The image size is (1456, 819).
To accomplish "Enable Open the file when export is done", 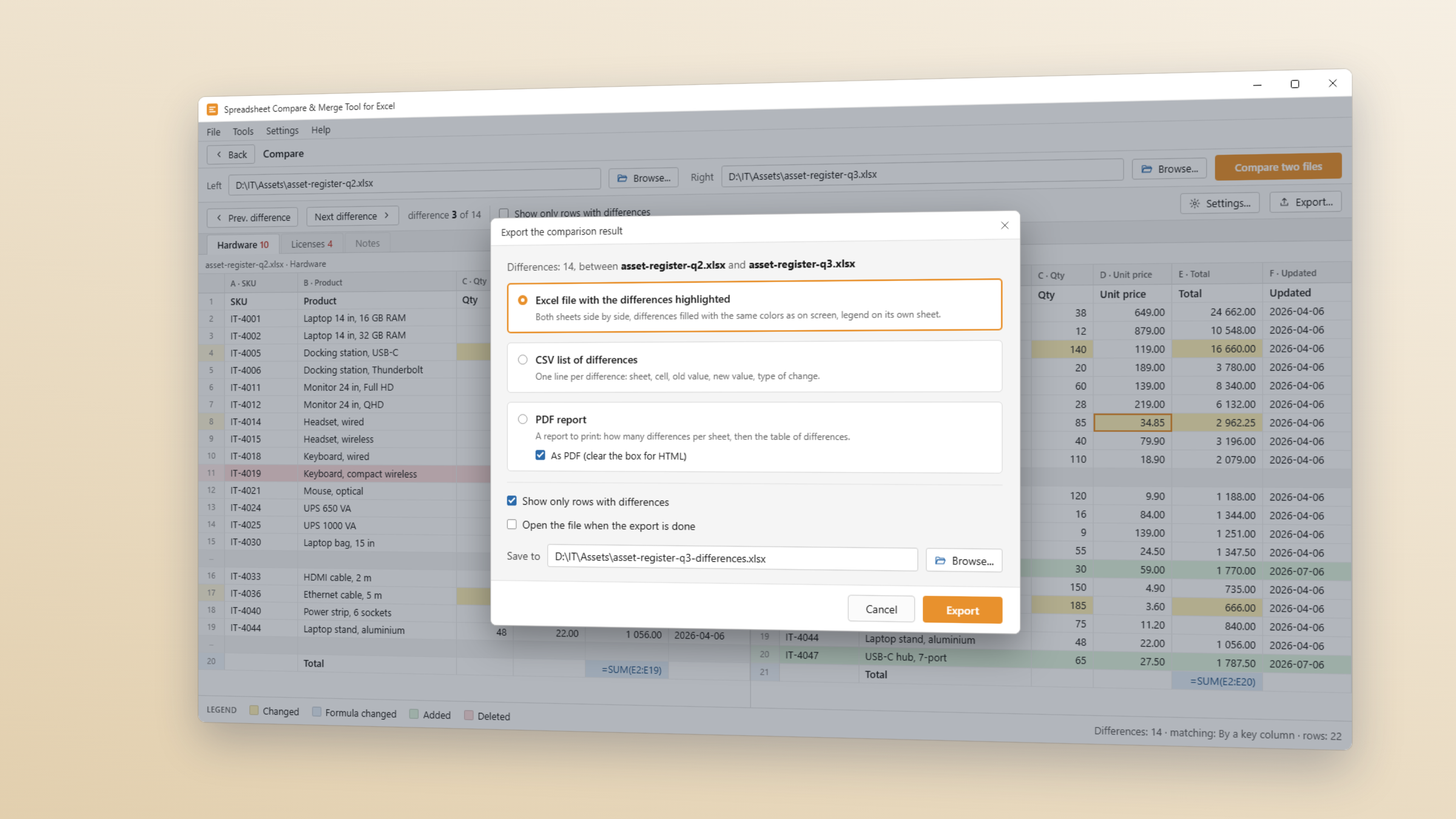I will click(511, 525).
